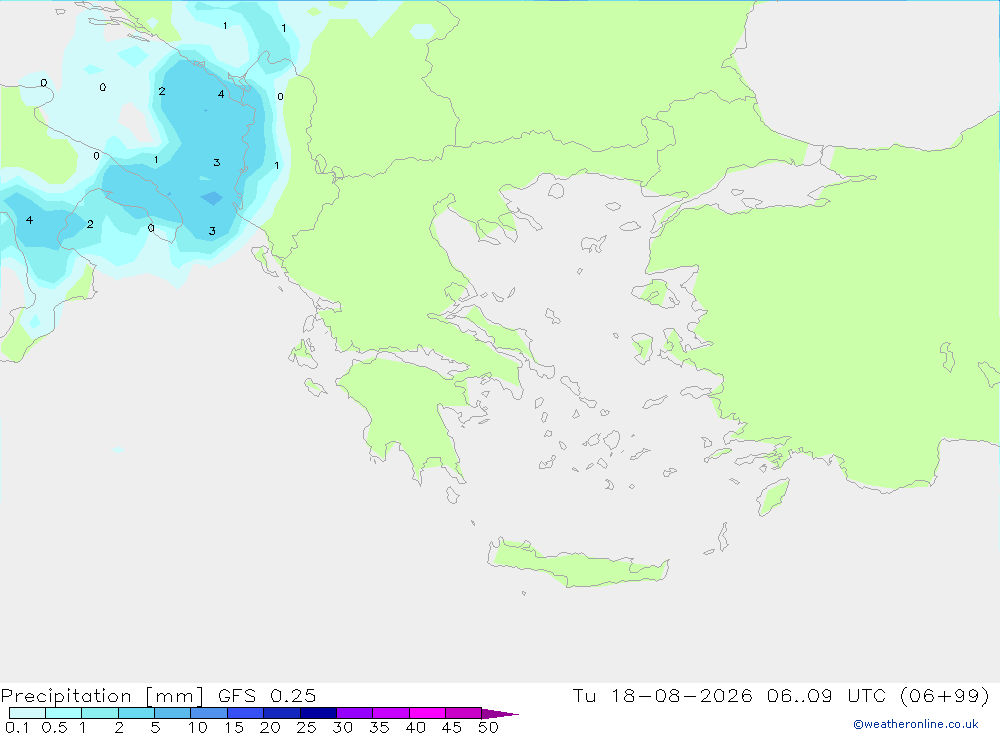Viewport: 1000px width, 733px height.
Task: Click the 0.1–0.5 mm palest cyan legend swatch
Action: [27, 713]
